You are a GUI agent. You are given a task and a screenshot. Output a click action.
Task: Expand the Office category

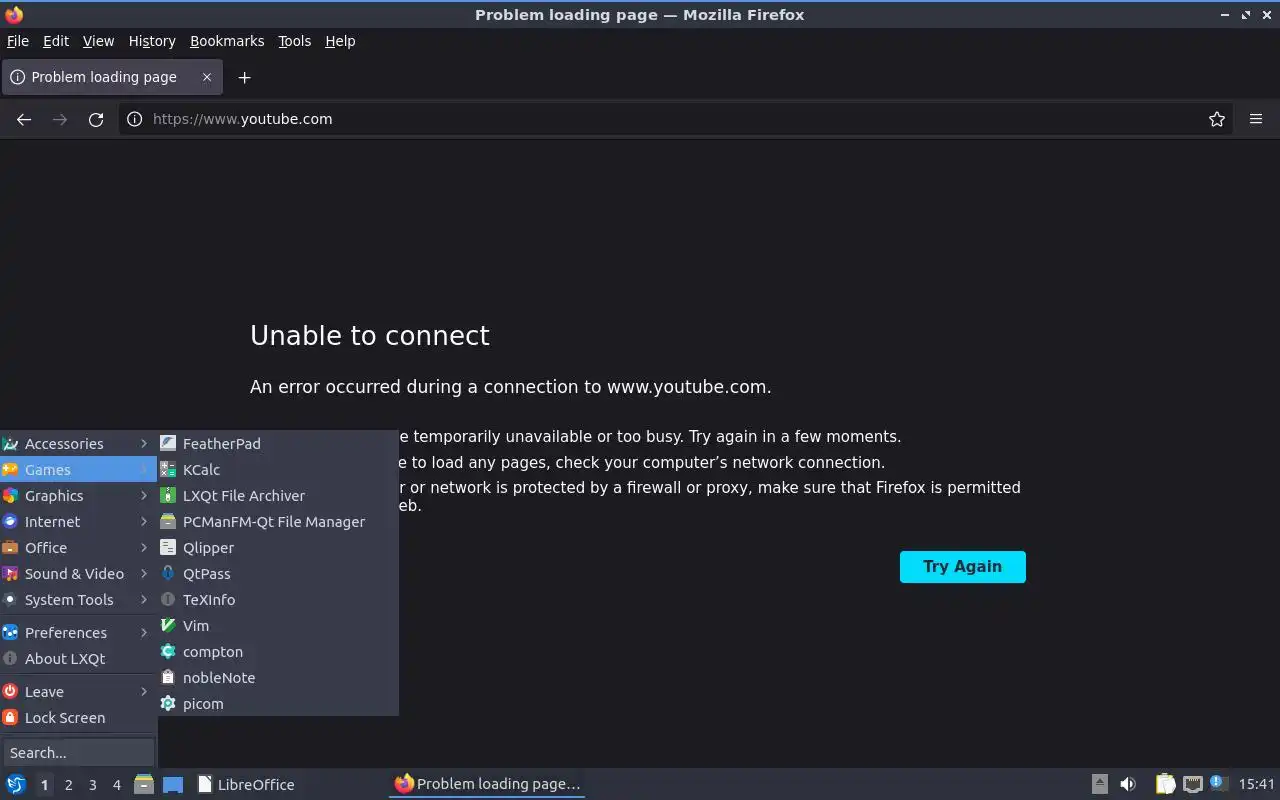pyautogui.click(x=78, y=547)
